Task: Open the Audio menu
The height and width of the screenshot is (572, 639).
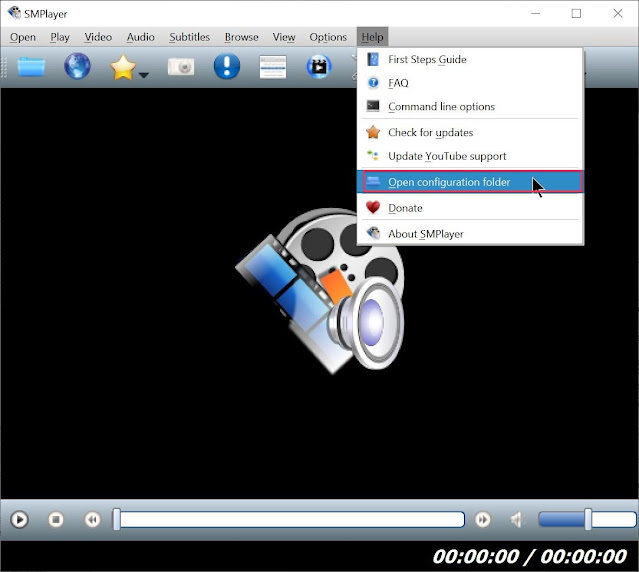Action: coord(140,37)
